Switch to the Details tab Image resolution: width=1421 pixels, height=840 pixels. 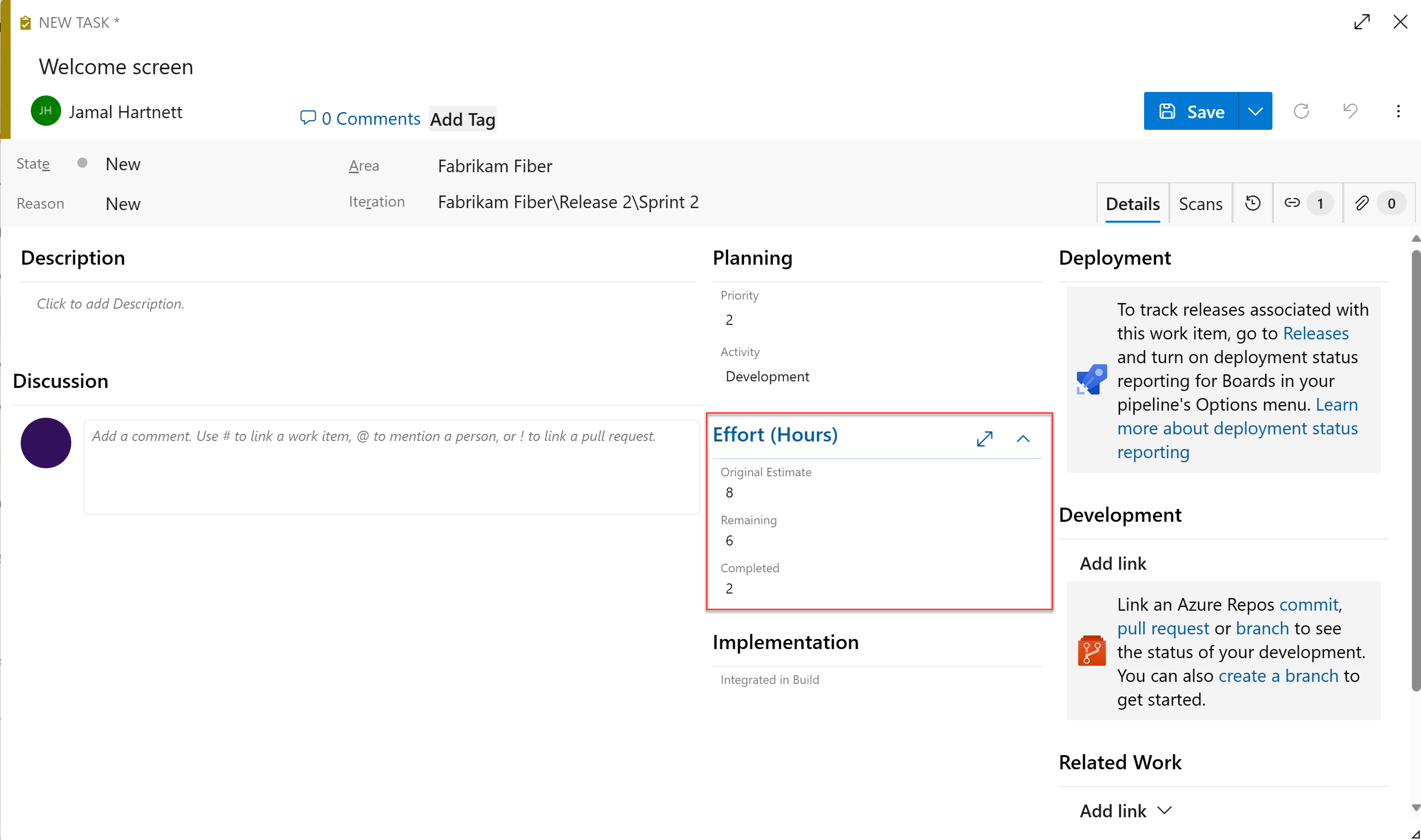click(1134, 203)
